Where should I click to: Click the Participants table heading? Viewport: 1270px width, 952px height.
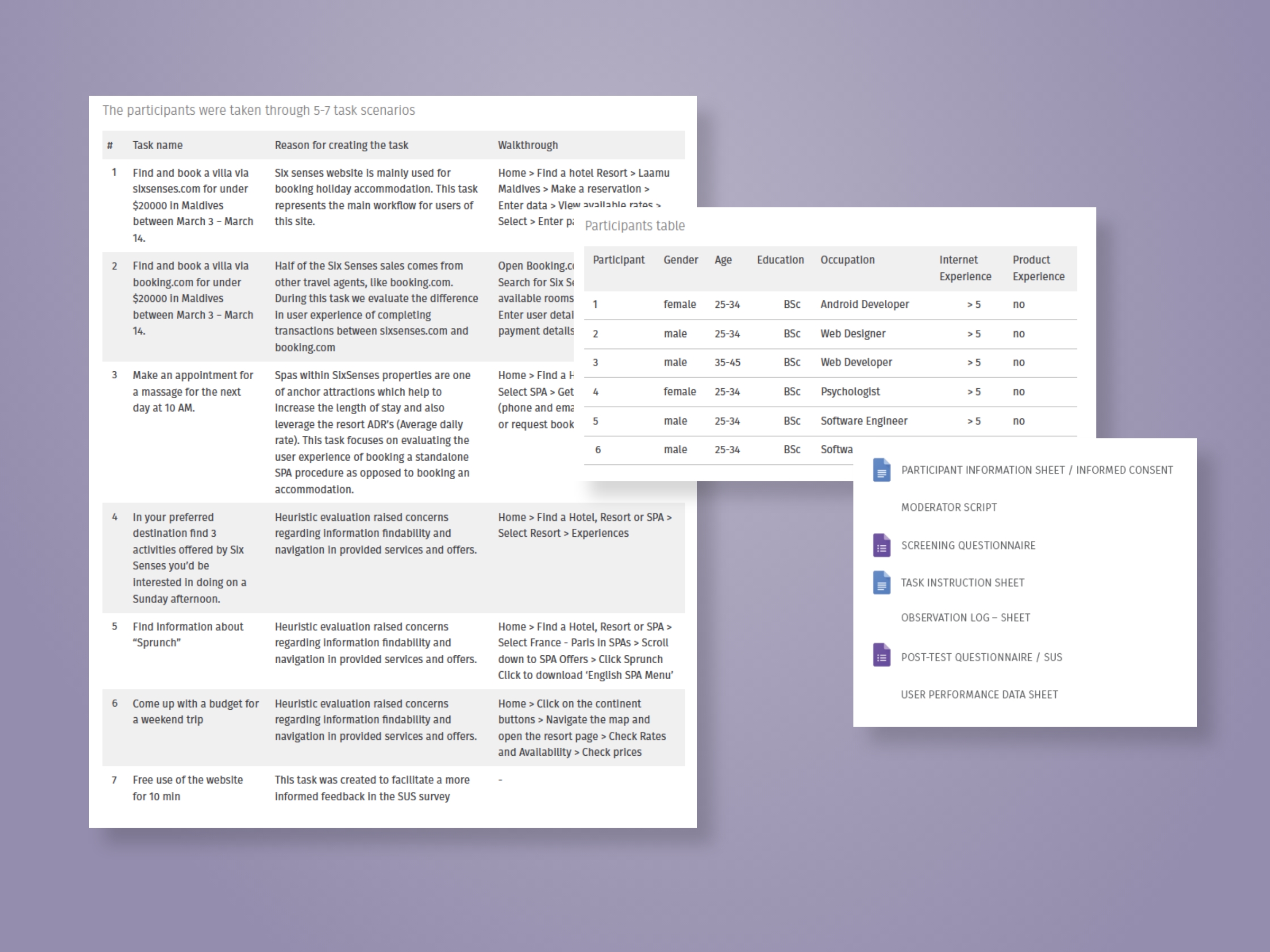[634, 225]
